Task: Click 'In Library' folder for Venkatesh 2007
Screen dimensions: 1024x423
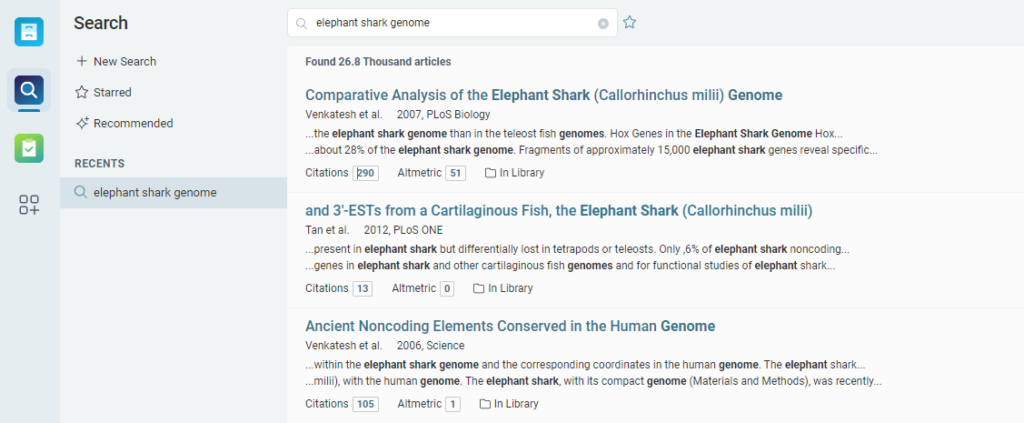Action: tap(514, 173)
